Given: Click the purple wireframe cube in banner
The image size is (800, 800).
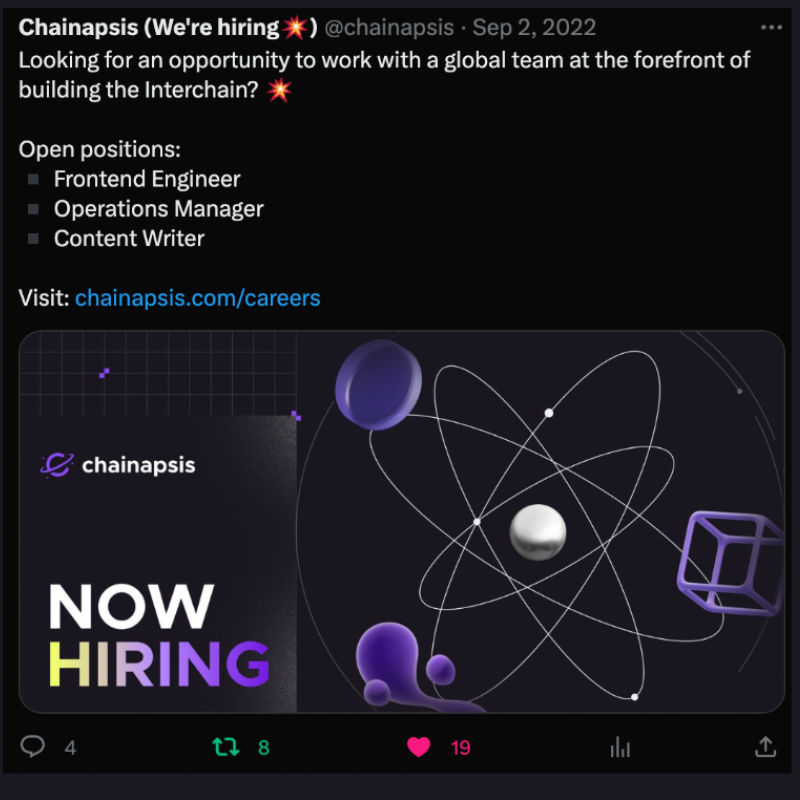Looking at the screenshot, I should click(731, 563).
